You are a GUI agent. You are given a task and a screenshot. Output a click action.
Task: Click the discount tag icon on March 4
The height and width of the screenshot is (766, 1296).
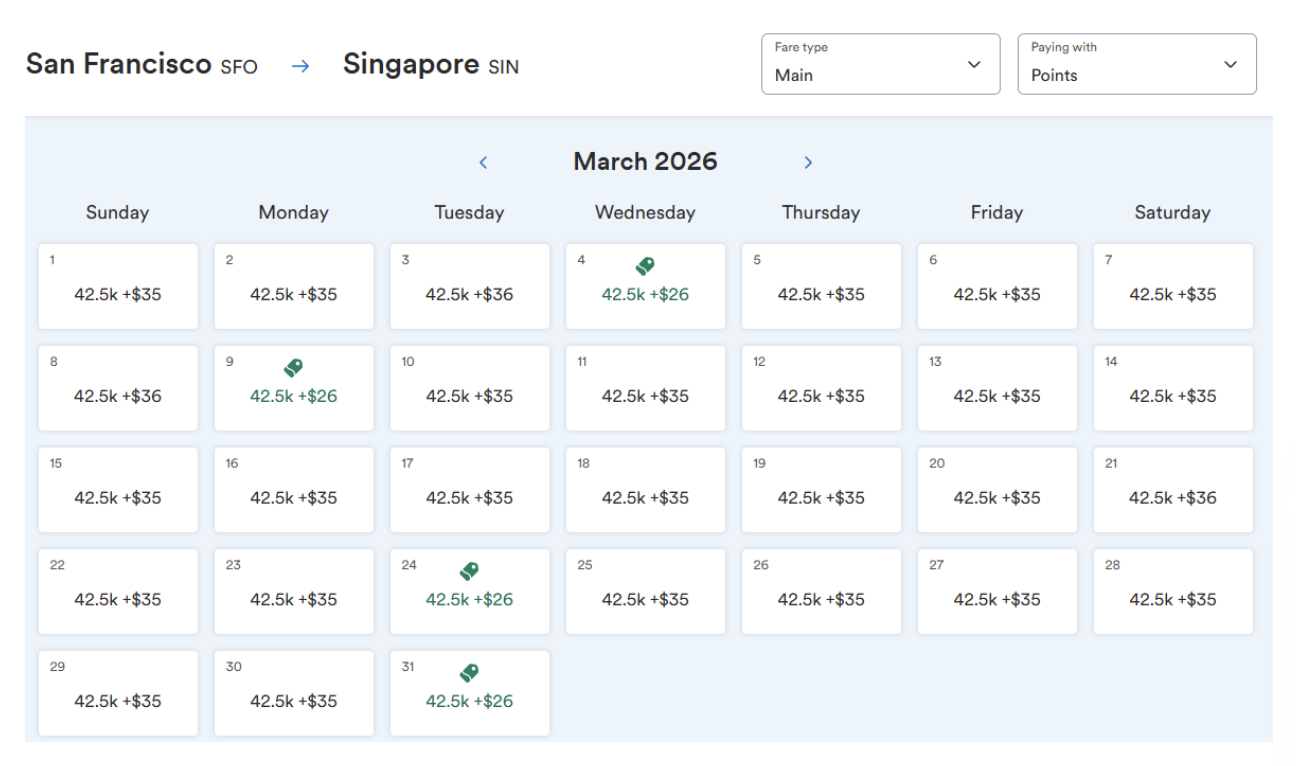(645, 266)
